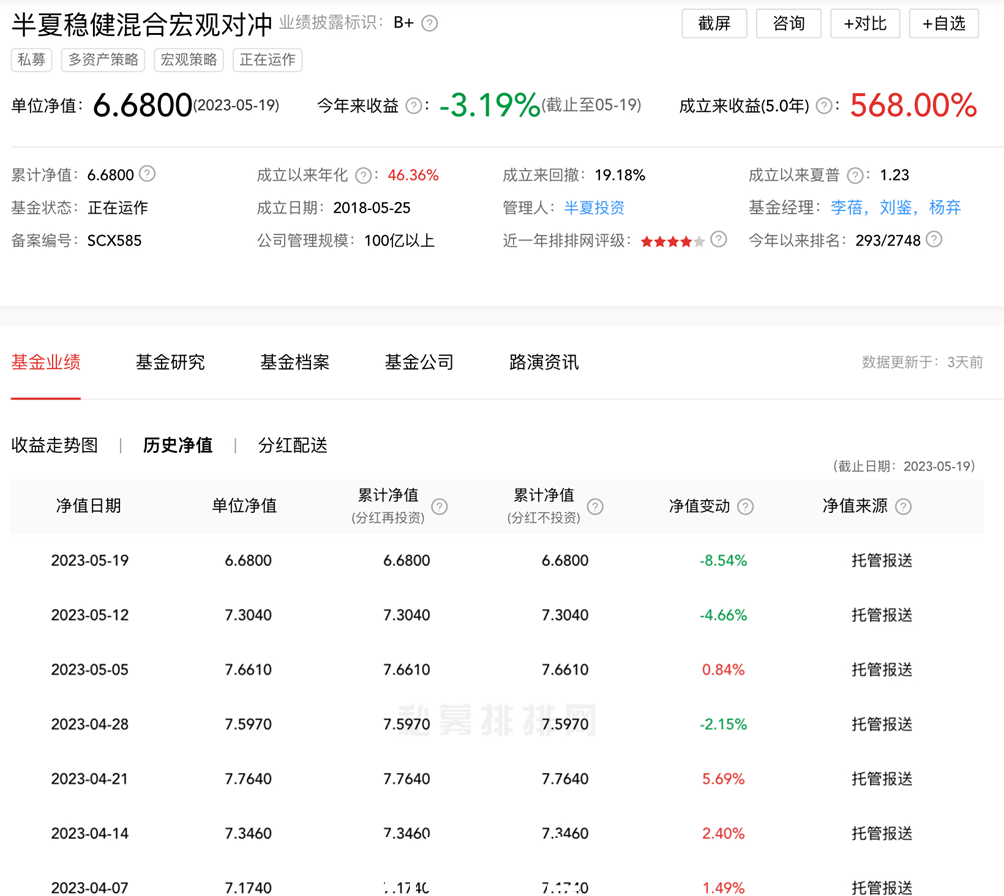Add fund to watchlist with +自选

[944, 24]
